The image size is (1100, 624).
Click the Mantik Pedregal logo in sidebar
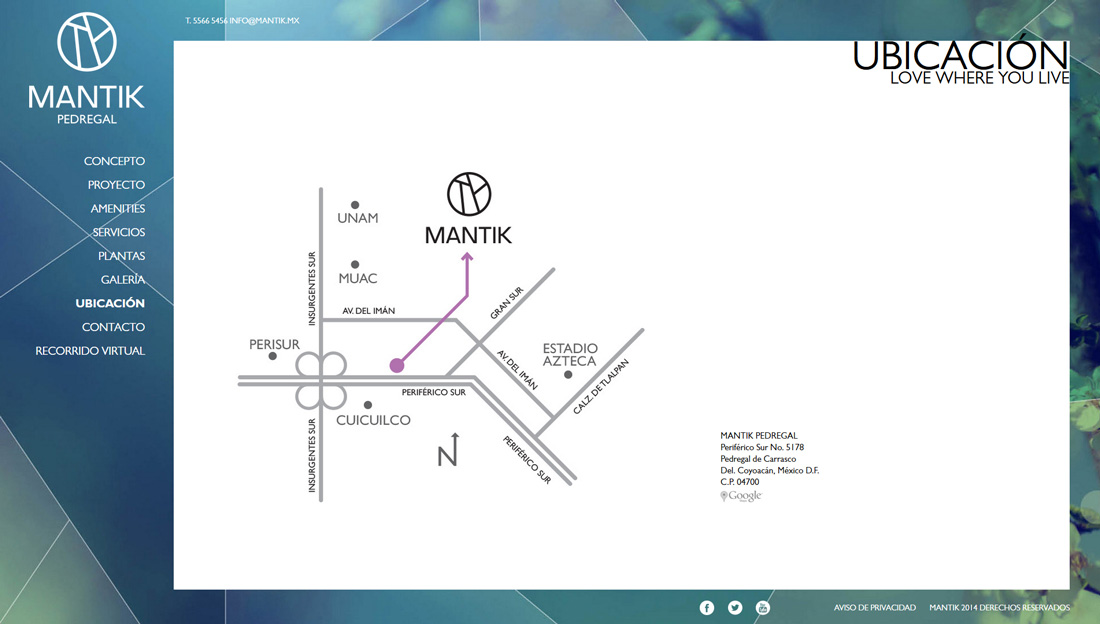[86, 69]
